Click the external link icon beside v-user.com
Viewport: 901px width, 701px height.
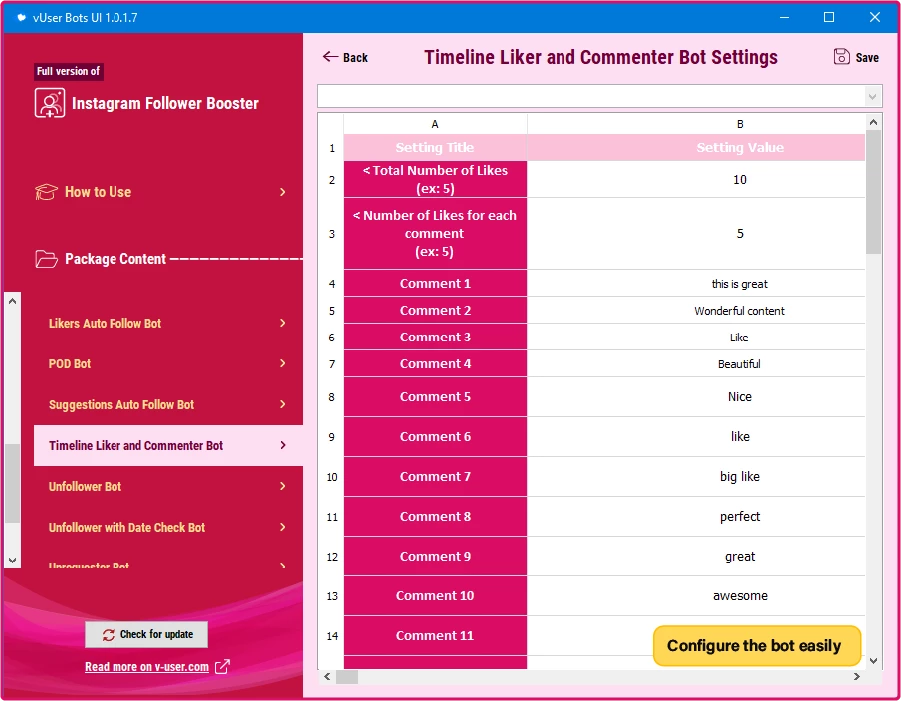tap(222, 667)
